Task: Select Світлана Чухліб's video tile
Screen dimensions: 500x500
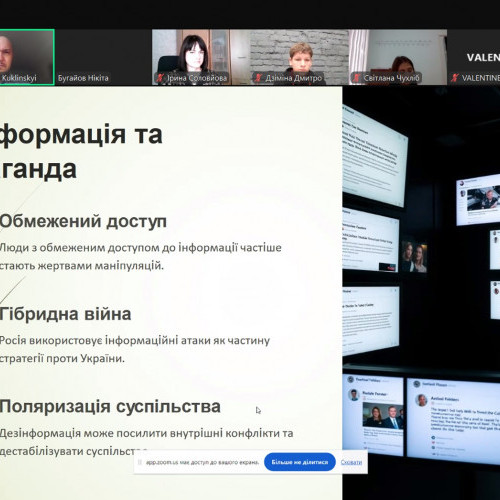Action: pyautogui.click(x=398, y=57)
